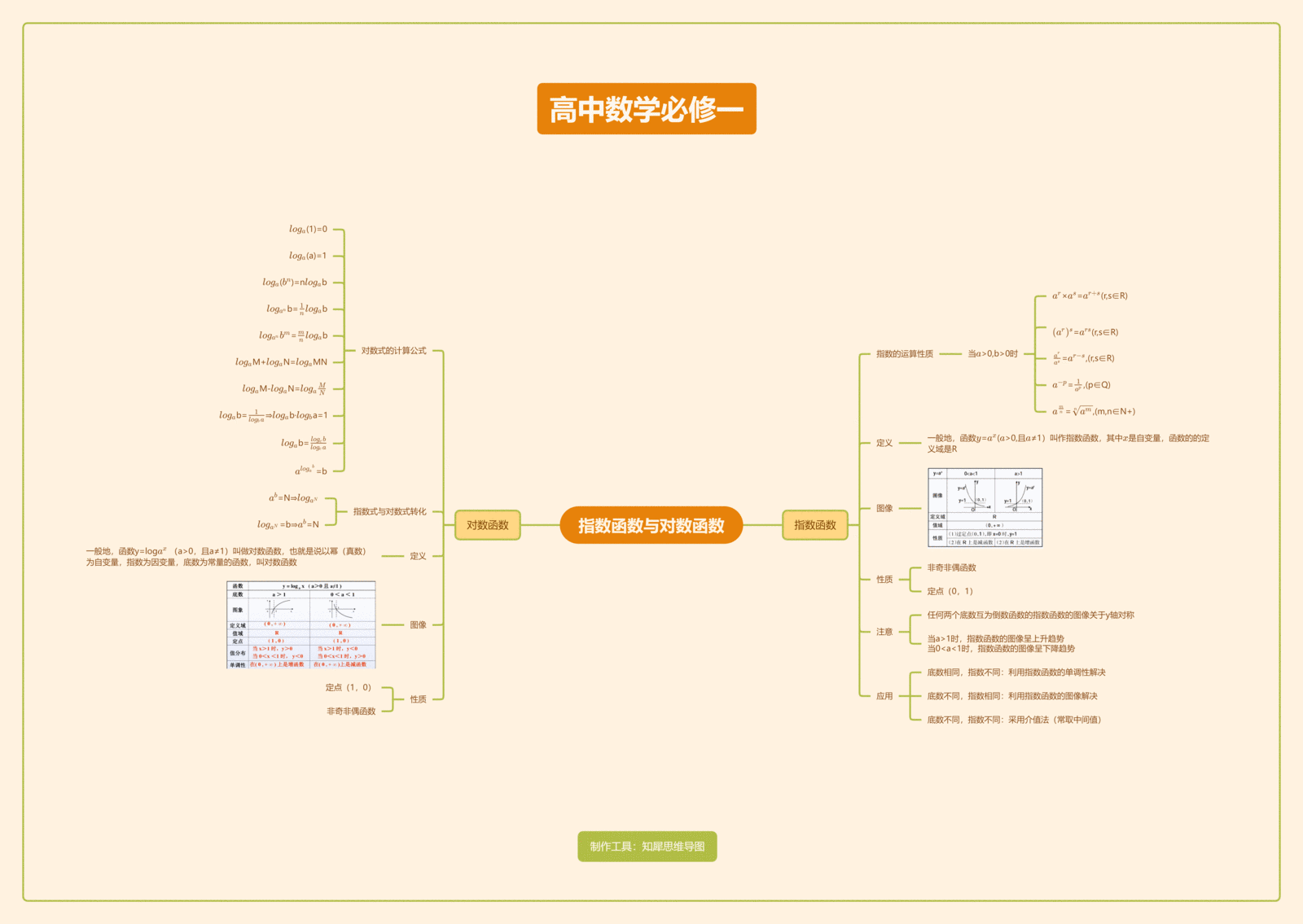The height and width of the screenshot is (924, 1303).
Task: Select the leaf 定点（1，0）
Action: [x=349, y=688]
